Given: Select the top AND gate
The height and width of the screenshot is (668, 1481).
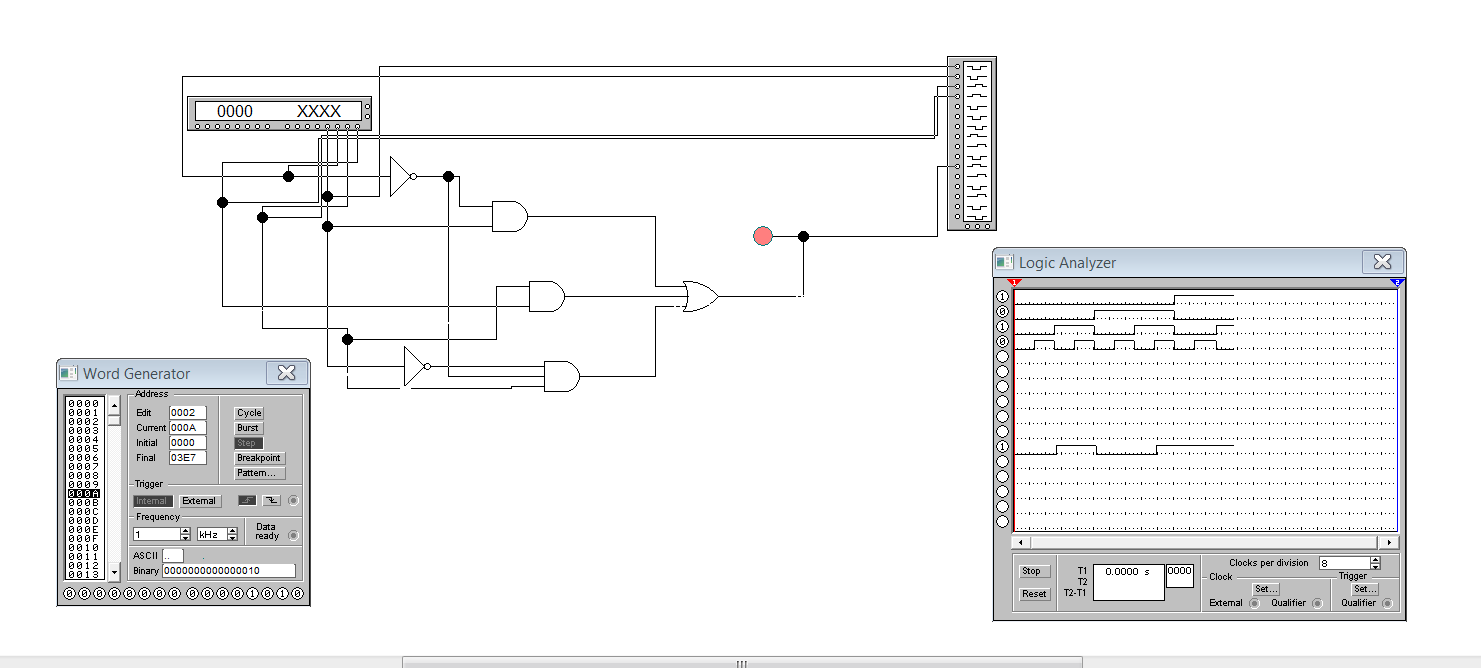Looking at the screenshot, I should [510, 216].
